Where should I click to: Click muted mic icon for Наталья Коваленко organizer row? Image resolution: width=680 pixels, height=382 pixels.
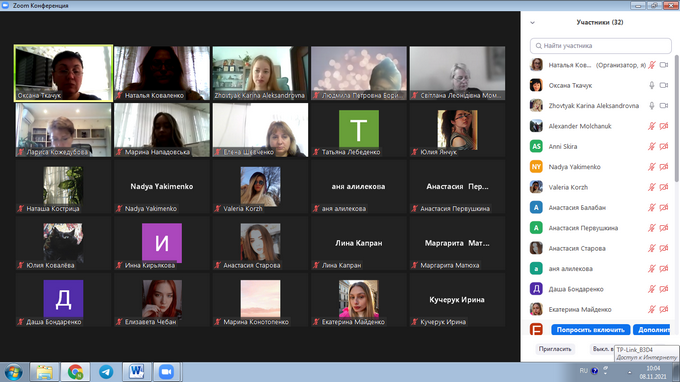pyautogui.click(x=651, y=65)
